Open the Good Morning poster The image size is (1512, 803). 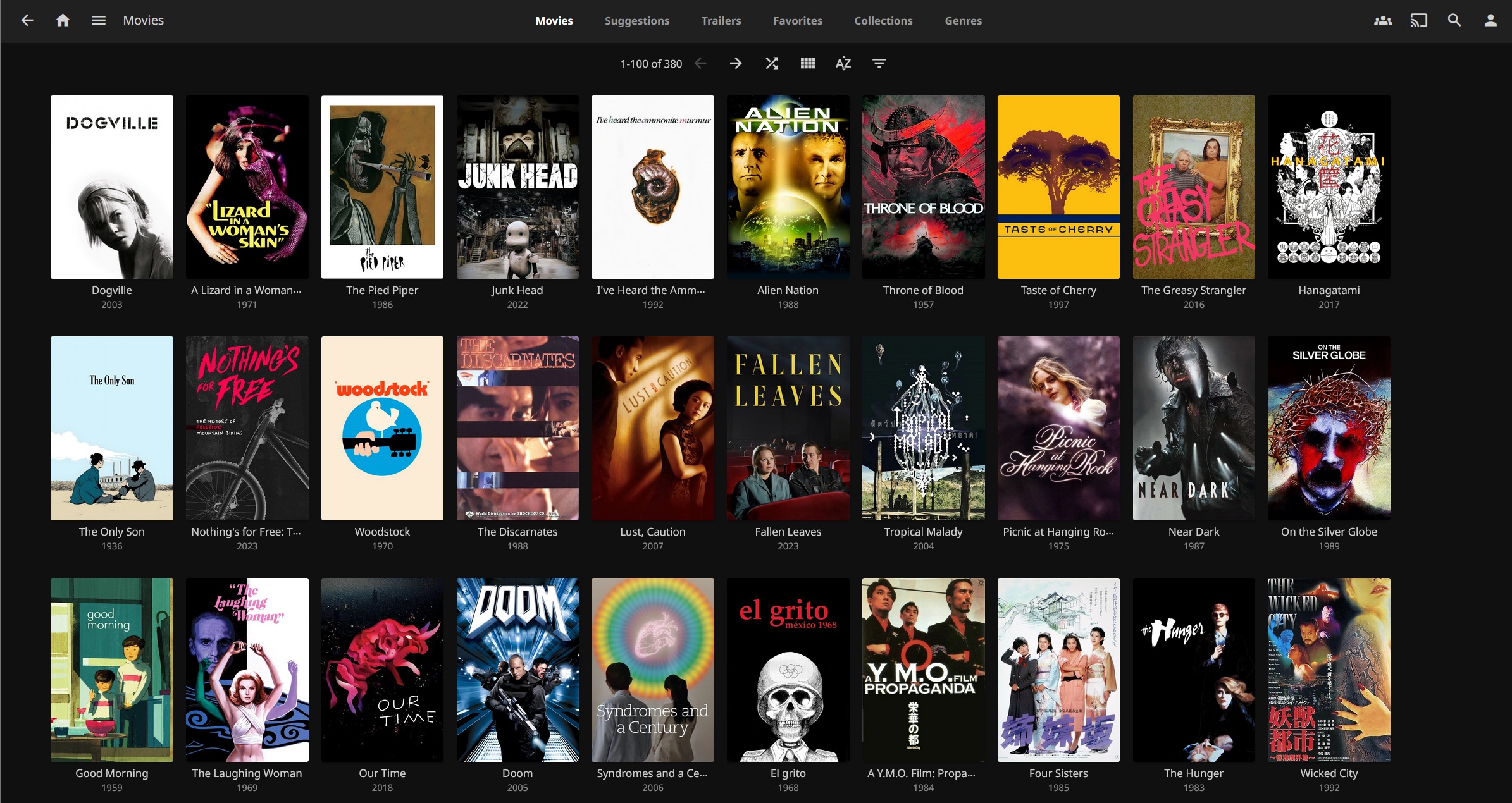click(112, 670)
